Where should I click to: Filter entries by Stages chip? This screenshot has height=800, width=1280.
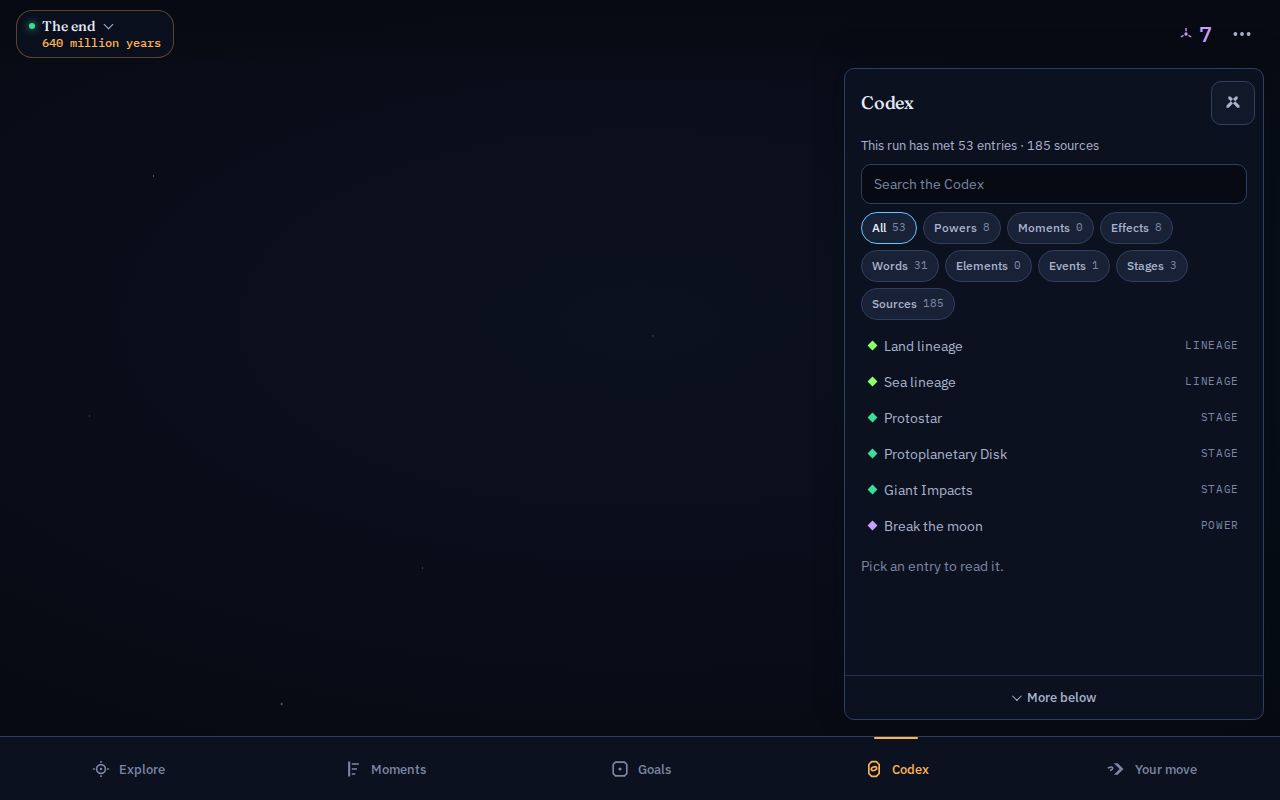pos(1152,266)
